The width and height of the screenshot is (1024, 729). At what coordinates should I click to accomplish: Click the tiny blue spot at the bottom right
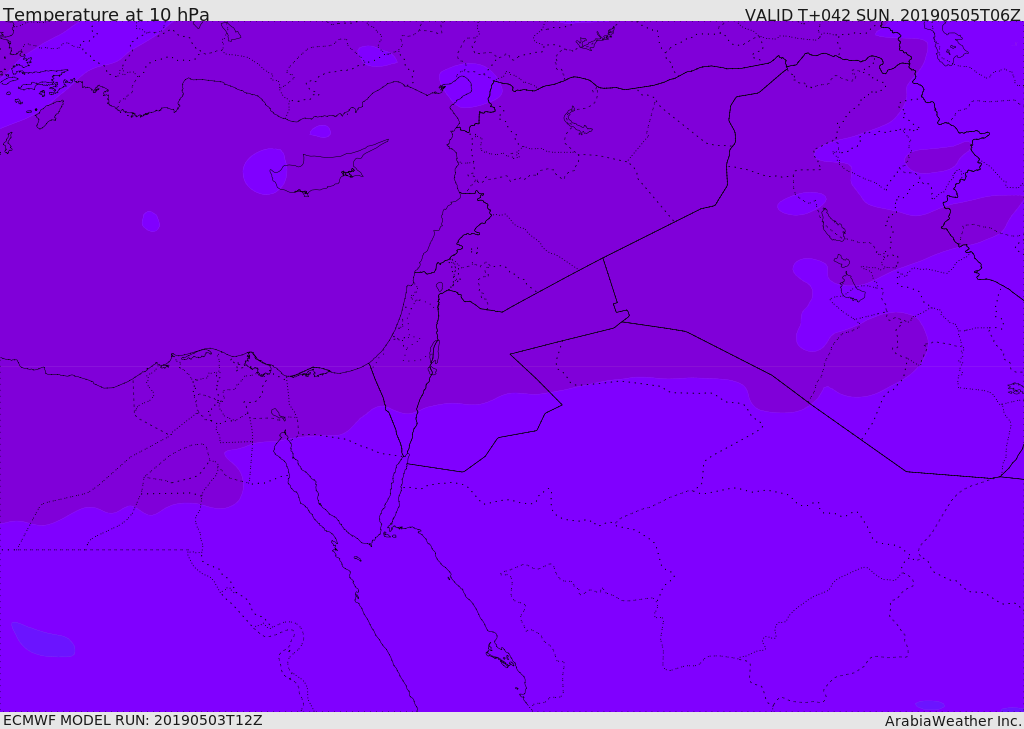[929, 705]
